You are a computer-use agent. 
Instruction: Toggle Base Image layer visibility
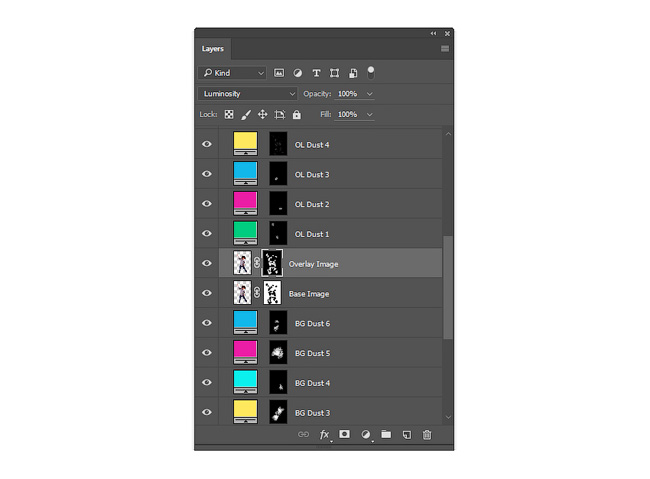click(207, 293)
